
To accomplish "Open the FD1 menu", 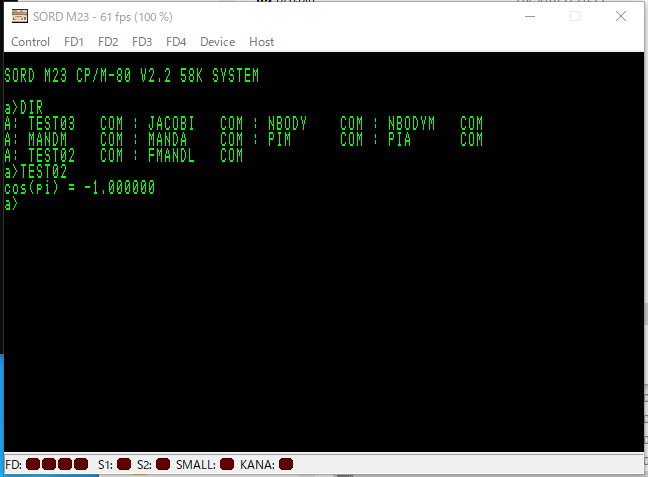I will click(x=74, y=42).
